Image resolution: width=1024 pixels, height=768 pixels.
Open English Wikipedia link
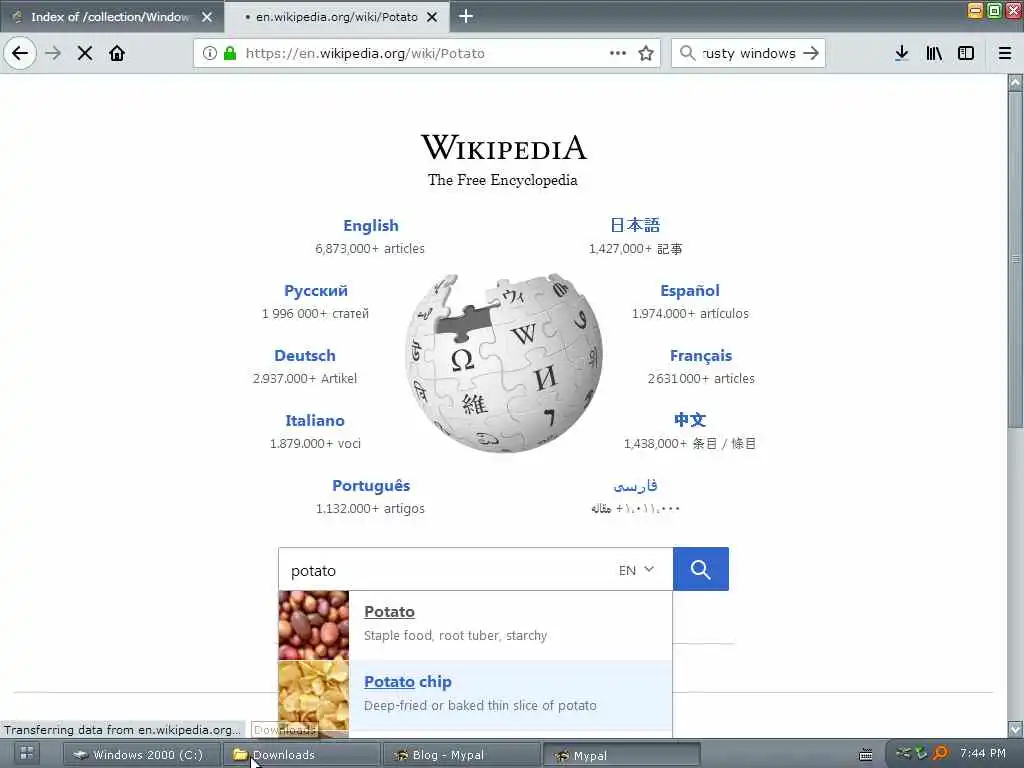[370, 225]
